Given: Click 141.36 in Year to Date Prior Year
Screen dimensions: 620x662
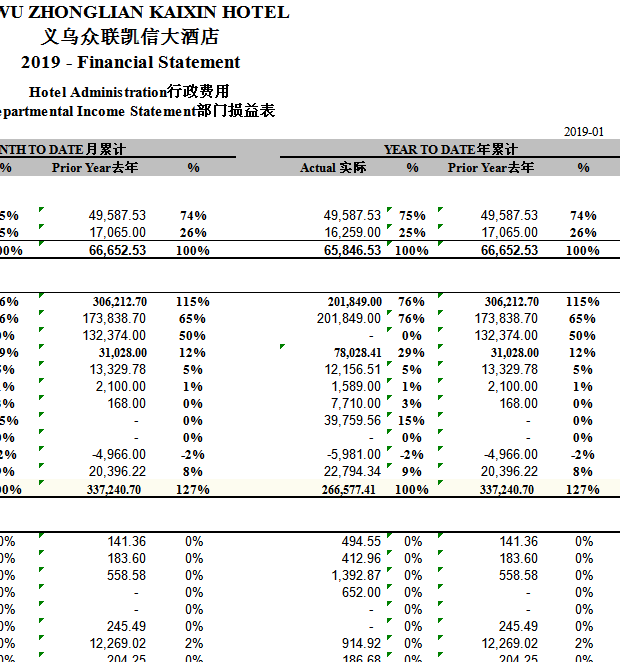Looking at the screenshot, I should 518,541.
